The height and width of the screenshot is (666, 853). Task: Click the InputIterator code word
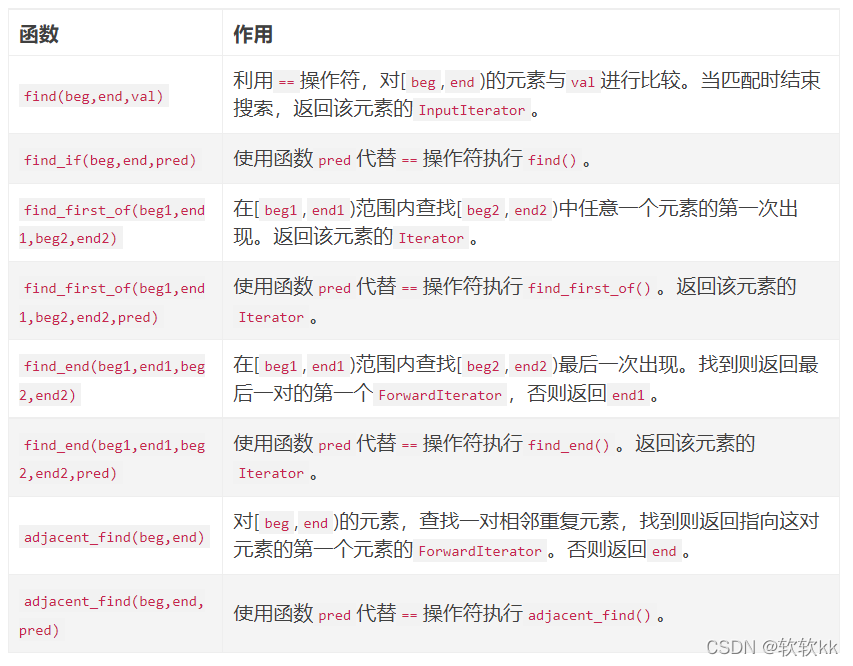coord(472,110)
